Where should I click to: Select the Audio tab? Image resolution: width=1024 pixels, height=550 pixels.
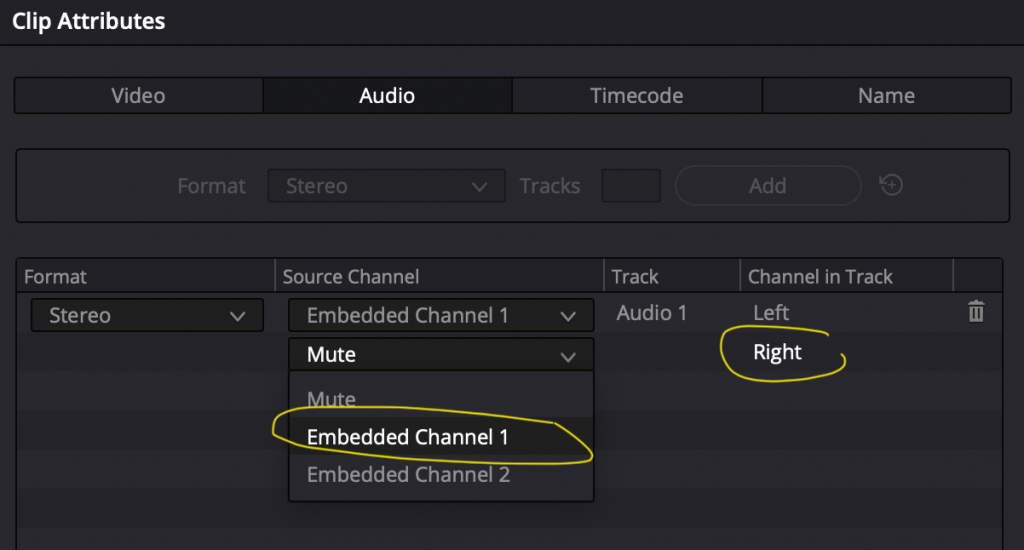tap(387, 96)
